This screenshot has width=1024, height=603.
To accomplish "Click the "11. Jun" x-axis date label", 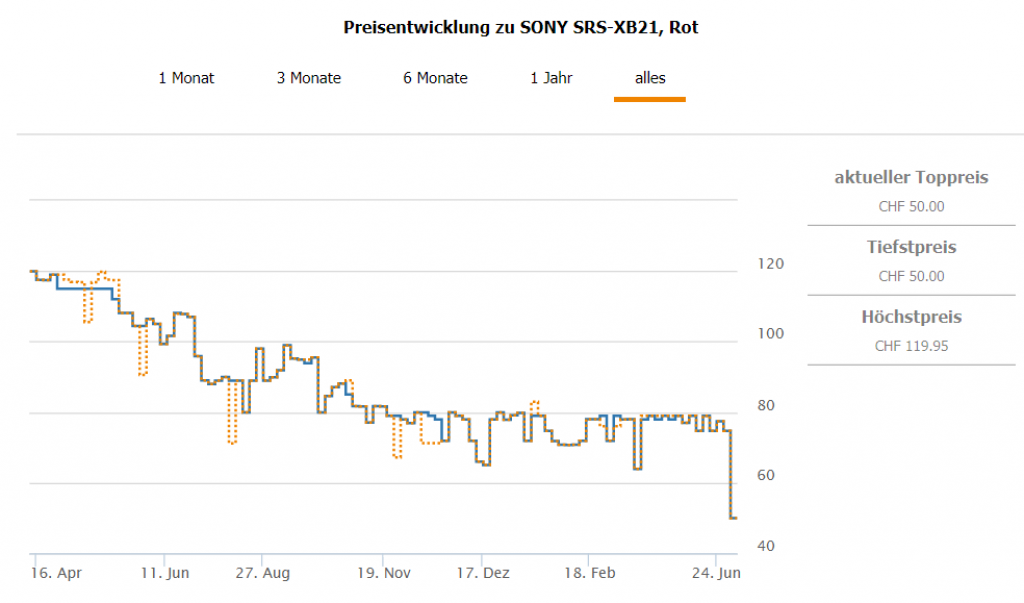I will coord(163,574).
